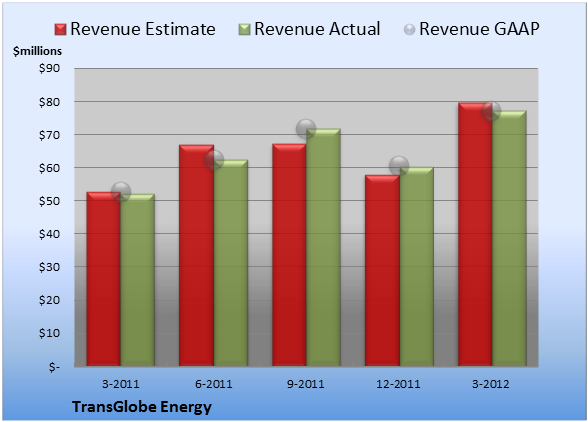The height and width of the screenshot is (422, 588).
Task: Click the '9-2011' quarter label
Action: click(x=306, y=384)
